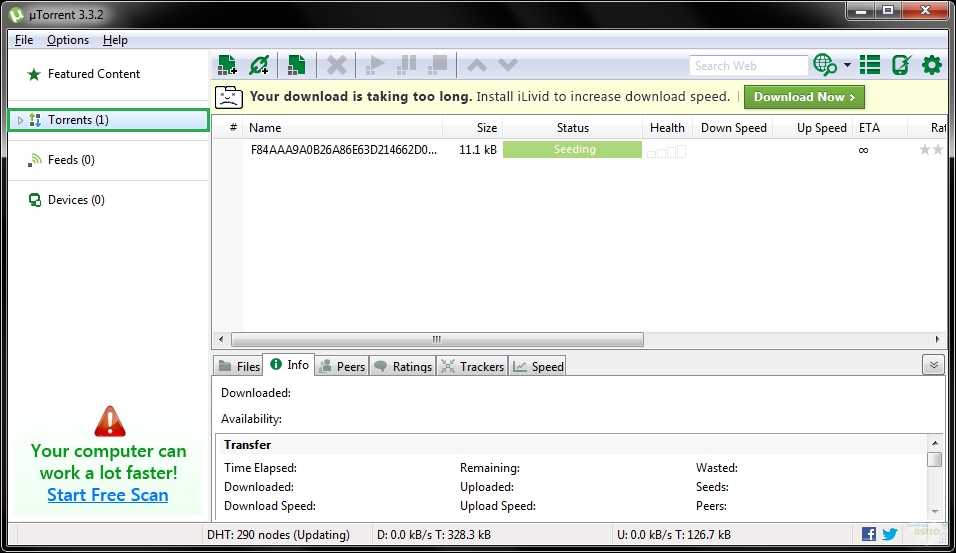Select Feeds (0) in sidebar

coord(71,160)
